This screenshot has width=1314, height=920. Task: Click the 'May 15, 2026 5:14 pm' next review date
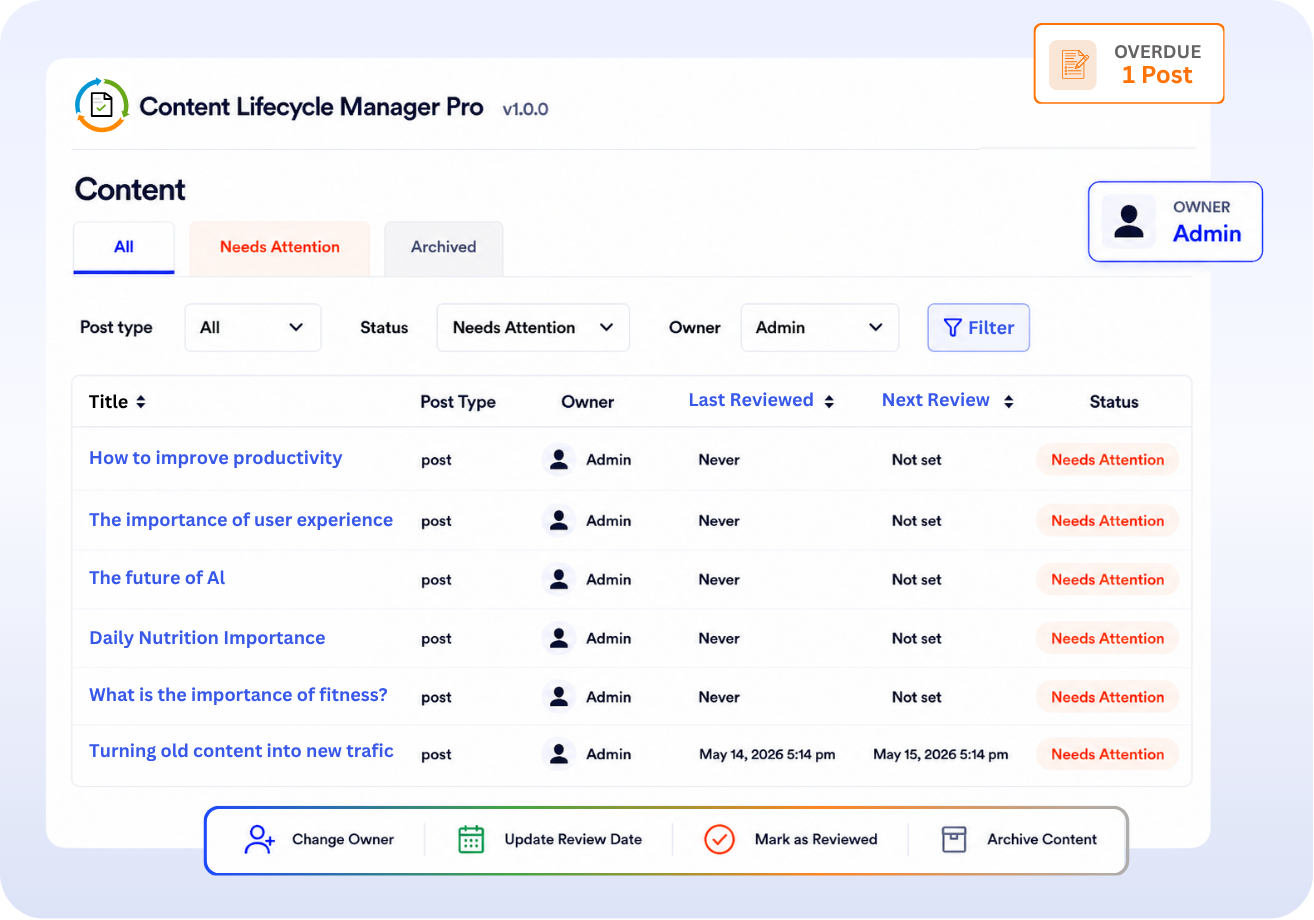[941, 755]
